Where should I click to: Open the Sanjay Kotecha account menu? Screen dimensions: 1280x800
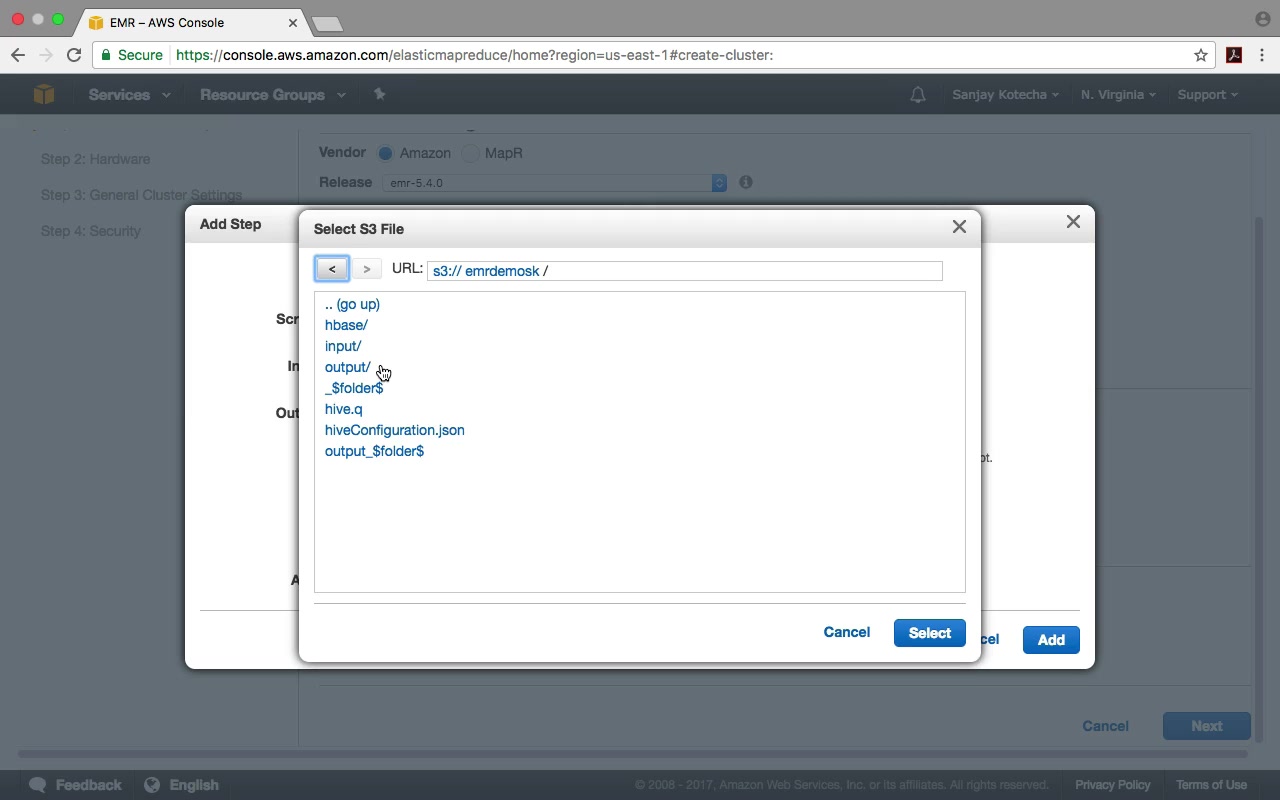[1005, 95]
